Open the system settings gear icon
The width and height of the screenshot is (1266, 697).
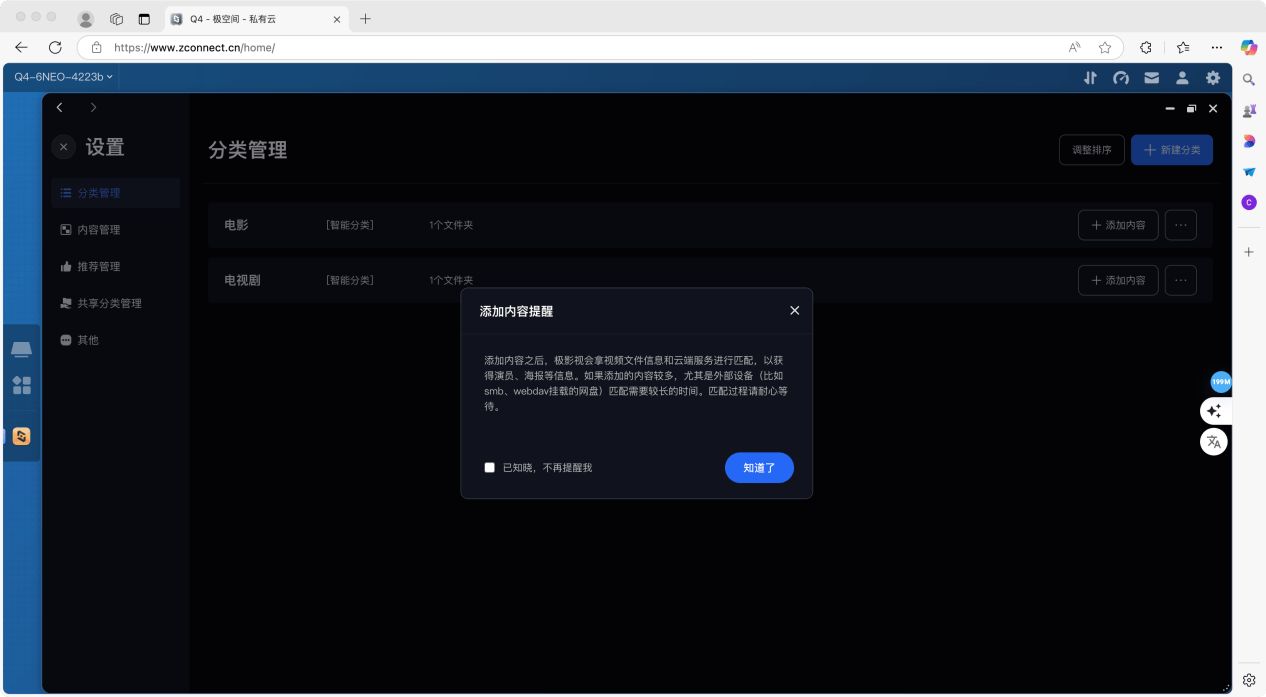1213,77
